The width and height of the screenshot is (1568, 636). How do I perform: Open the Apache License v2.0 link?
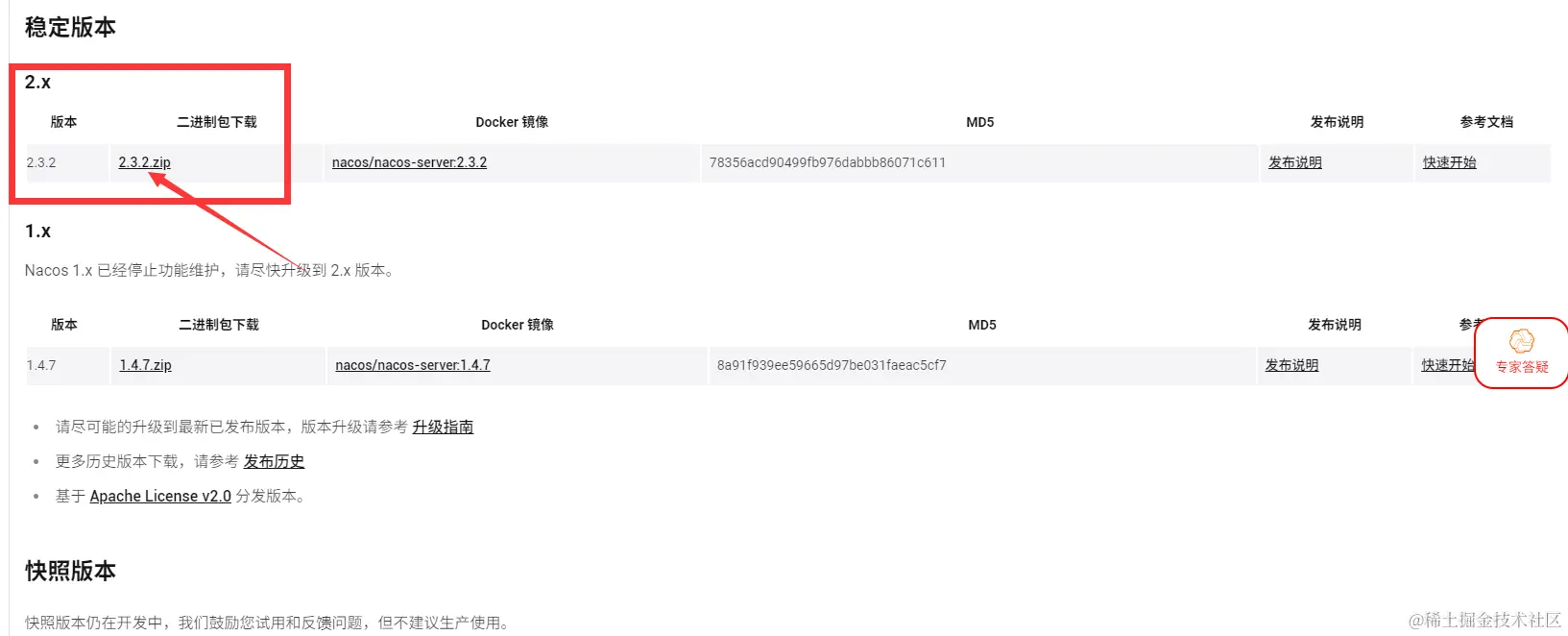(160, 496)
